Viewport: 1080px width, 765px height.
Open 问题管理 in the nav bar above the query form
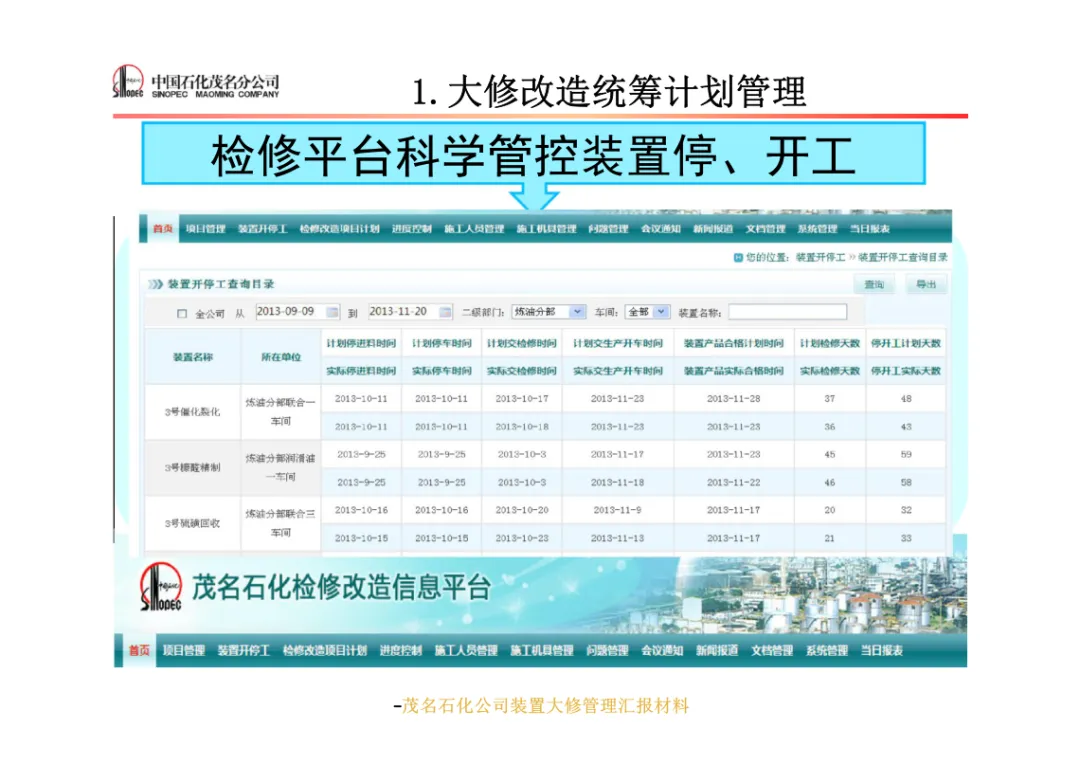click(608, 229)
